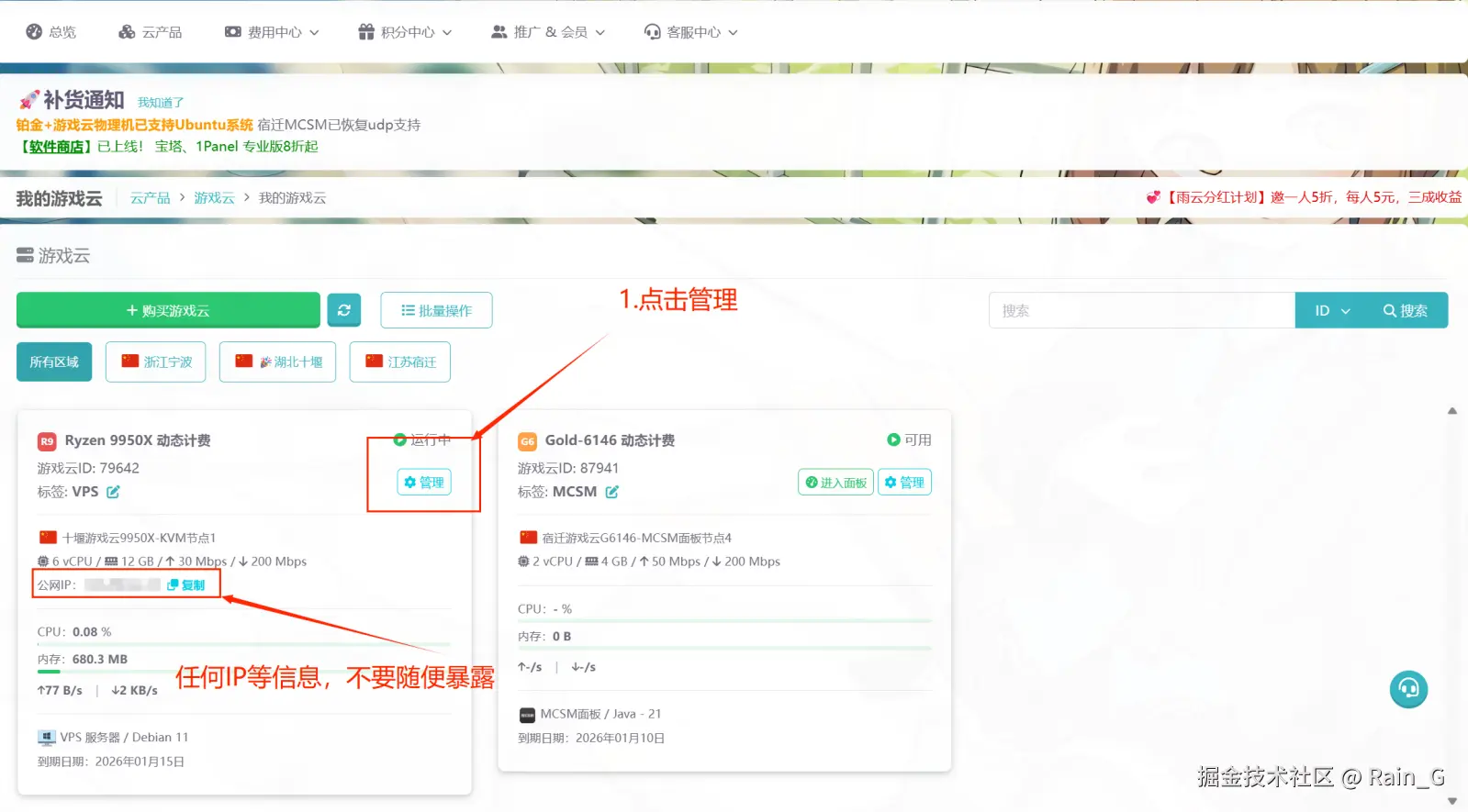Go to 总览 in top navigation
Image resolution: width=1468 pixels, height=812 pixels.
[50, 32]
